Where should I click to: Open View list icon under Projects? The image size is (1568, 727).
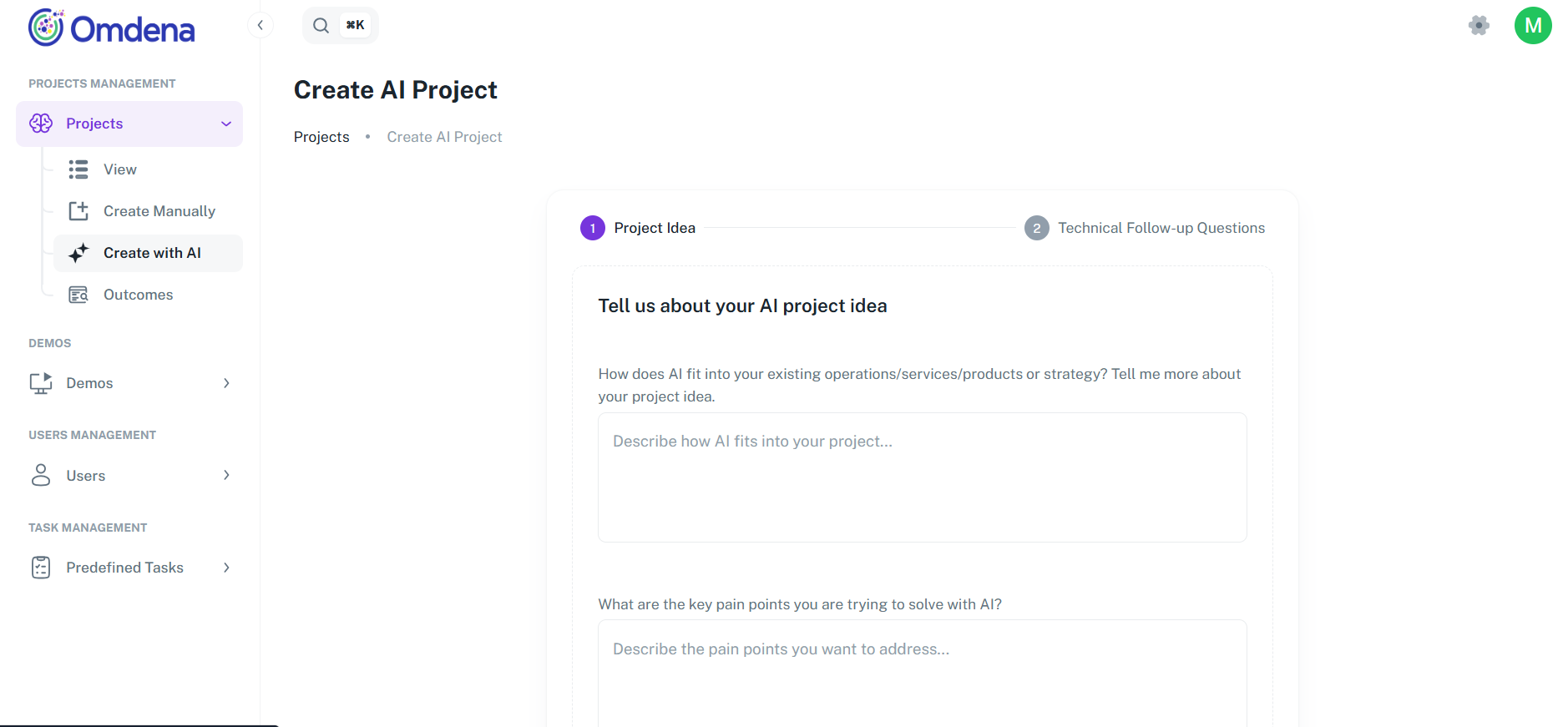[78, 169]
